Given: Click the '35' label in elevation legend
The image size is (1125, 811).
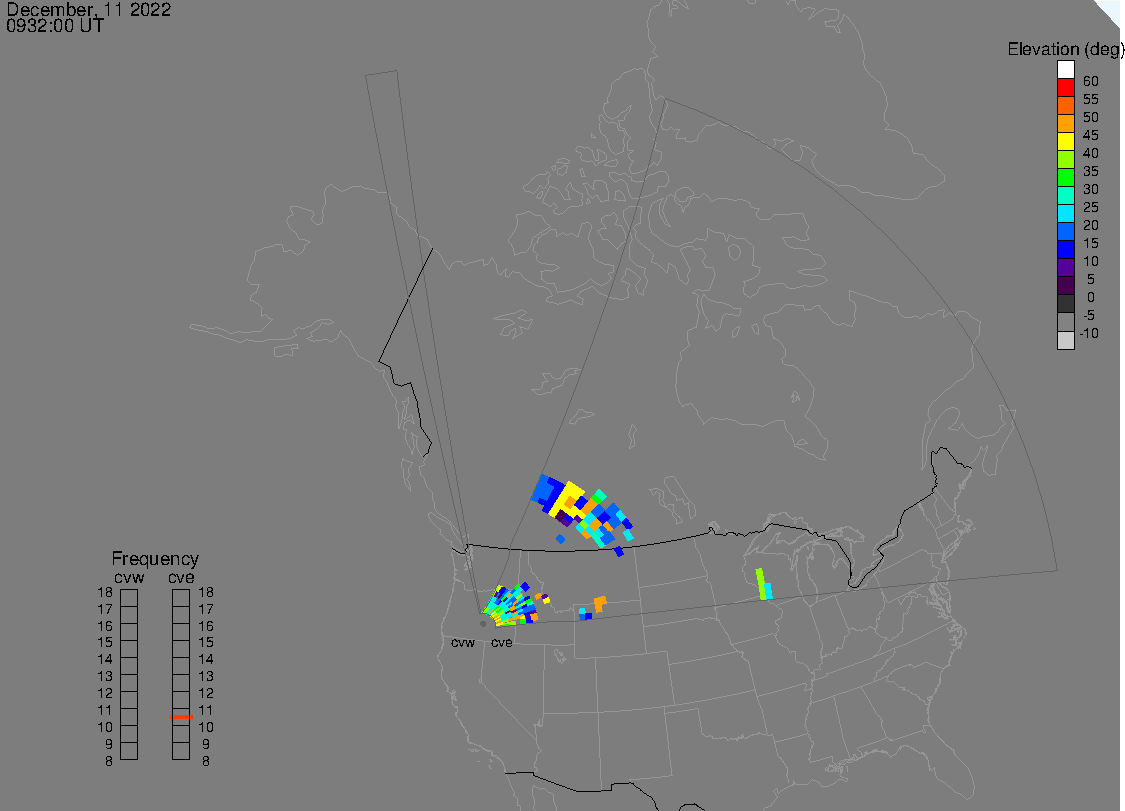Looking at the screenshot, I should (1091, 171).
